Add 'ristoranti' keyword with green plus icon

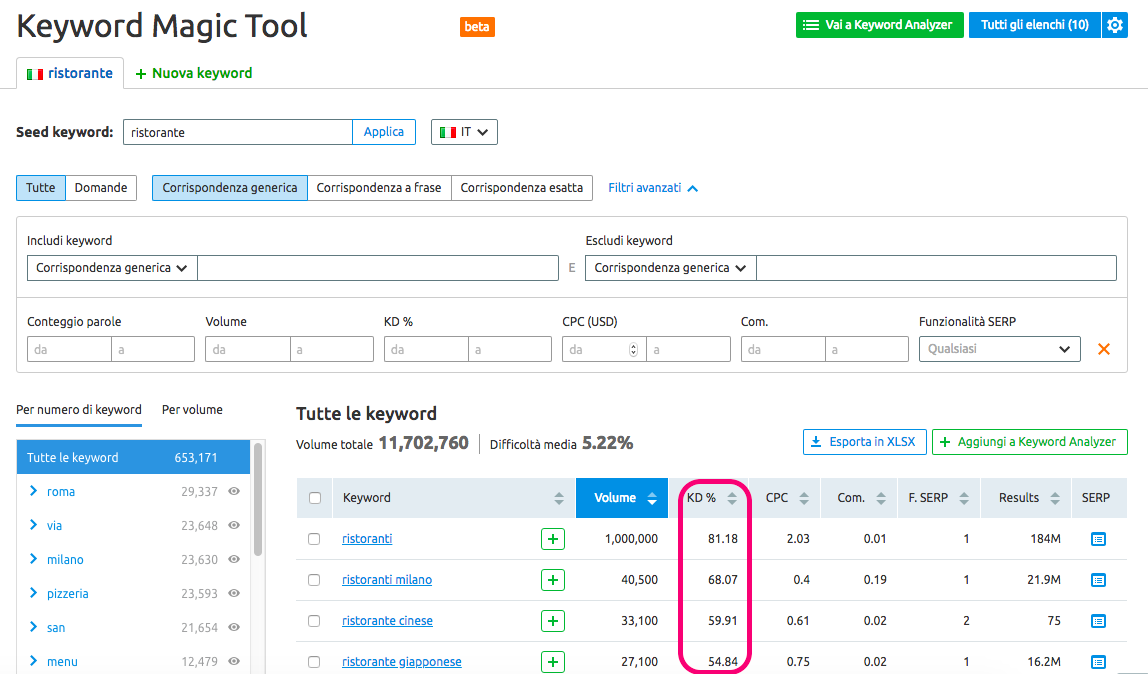(x=552, y=539)
